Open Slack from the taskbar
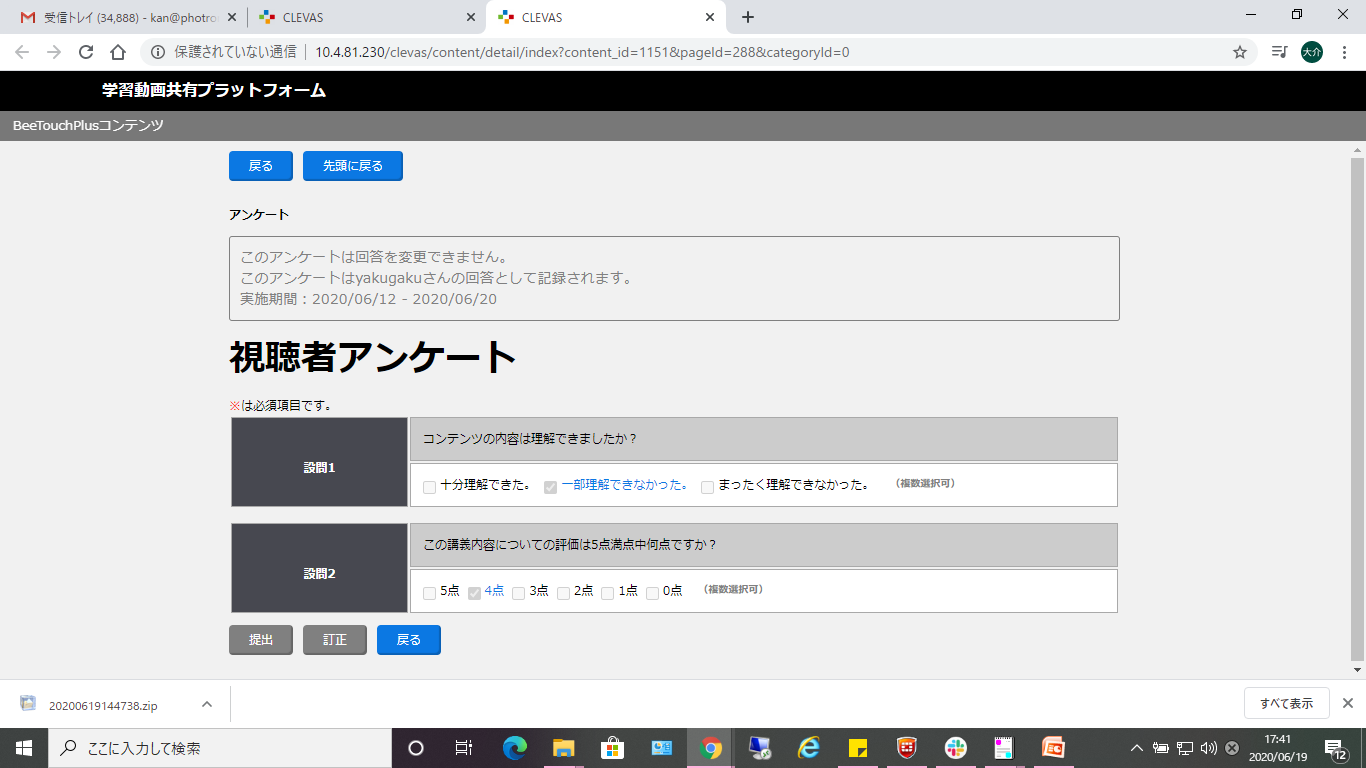The image size is (1366, 768). pyautogui.click(x=956, y=748)
